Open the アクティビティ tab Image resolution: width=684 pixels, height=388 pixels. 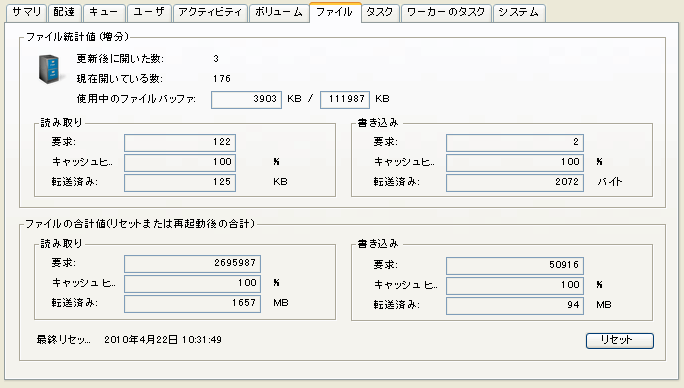click(x=210, y=12)
